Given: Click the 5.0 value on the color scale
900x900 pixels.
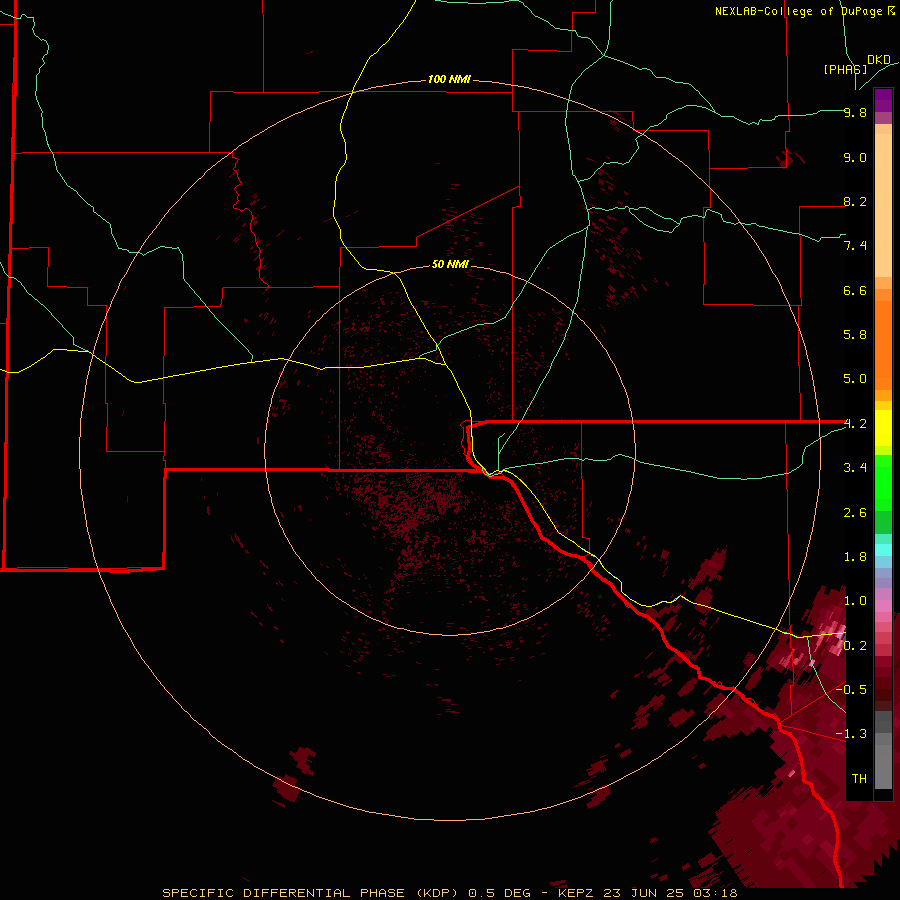Looking at the screenshot, I should point(855,379).
